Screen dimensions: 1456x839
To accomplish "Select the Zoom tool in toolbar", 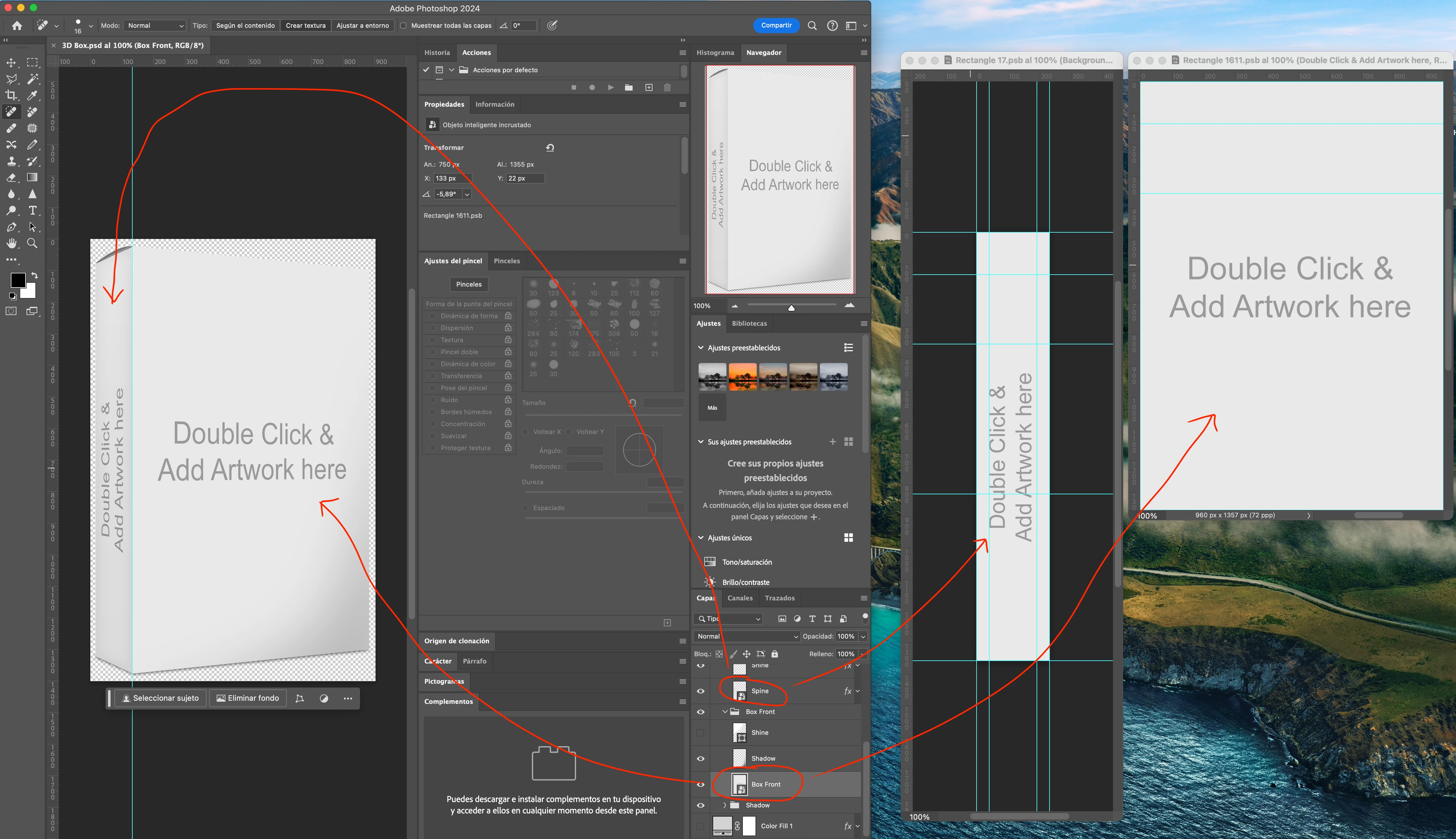I will [x=32, y=243].
